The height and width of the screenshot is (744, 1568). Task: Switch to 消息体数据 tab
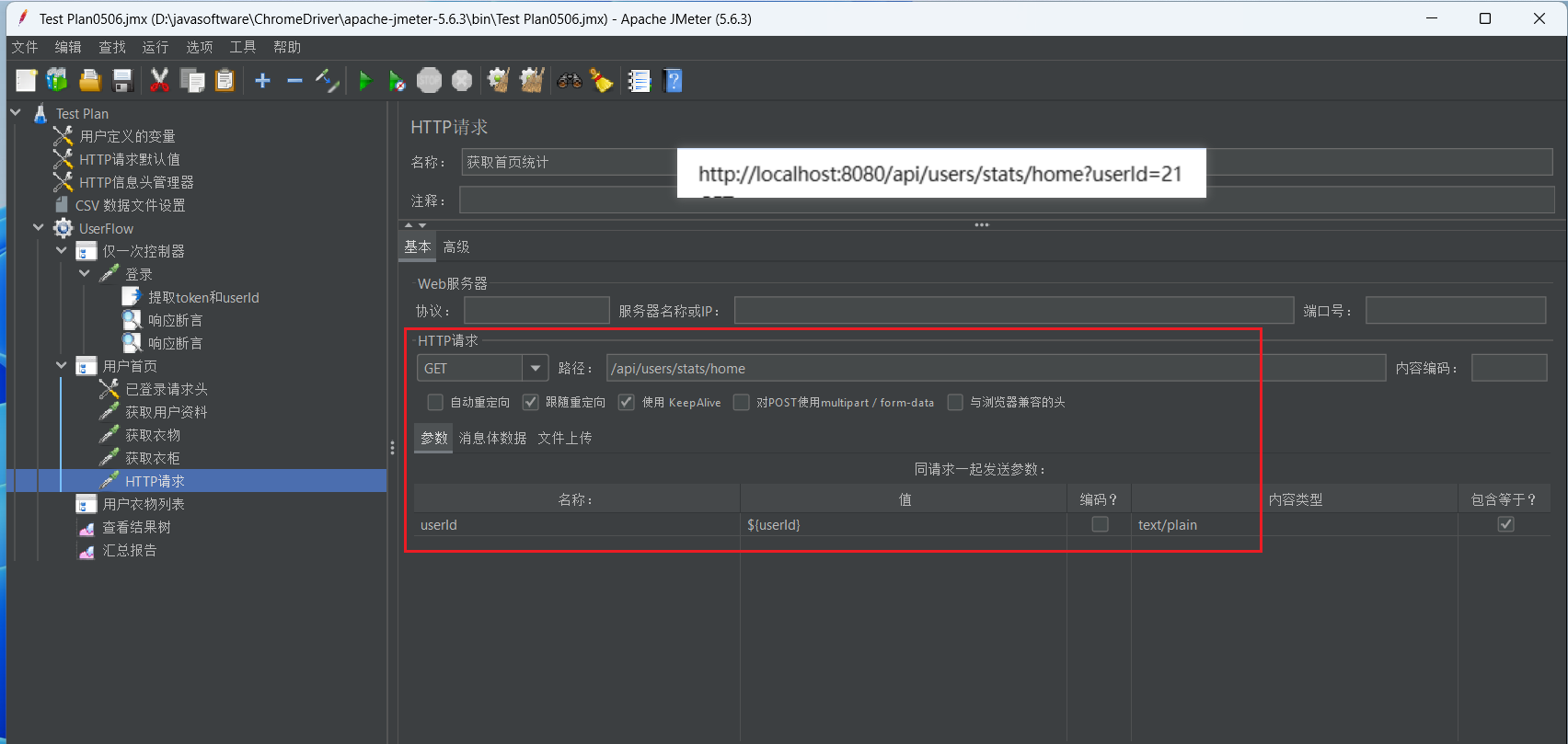click(493, 438)
